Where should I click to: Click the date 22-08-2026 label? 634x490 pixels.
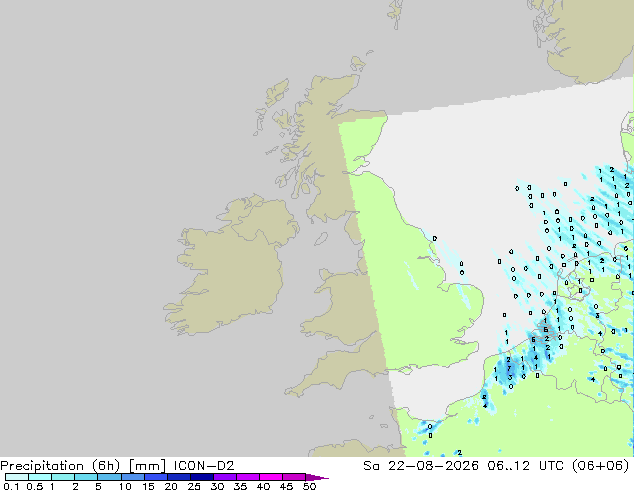coord(433,466)
